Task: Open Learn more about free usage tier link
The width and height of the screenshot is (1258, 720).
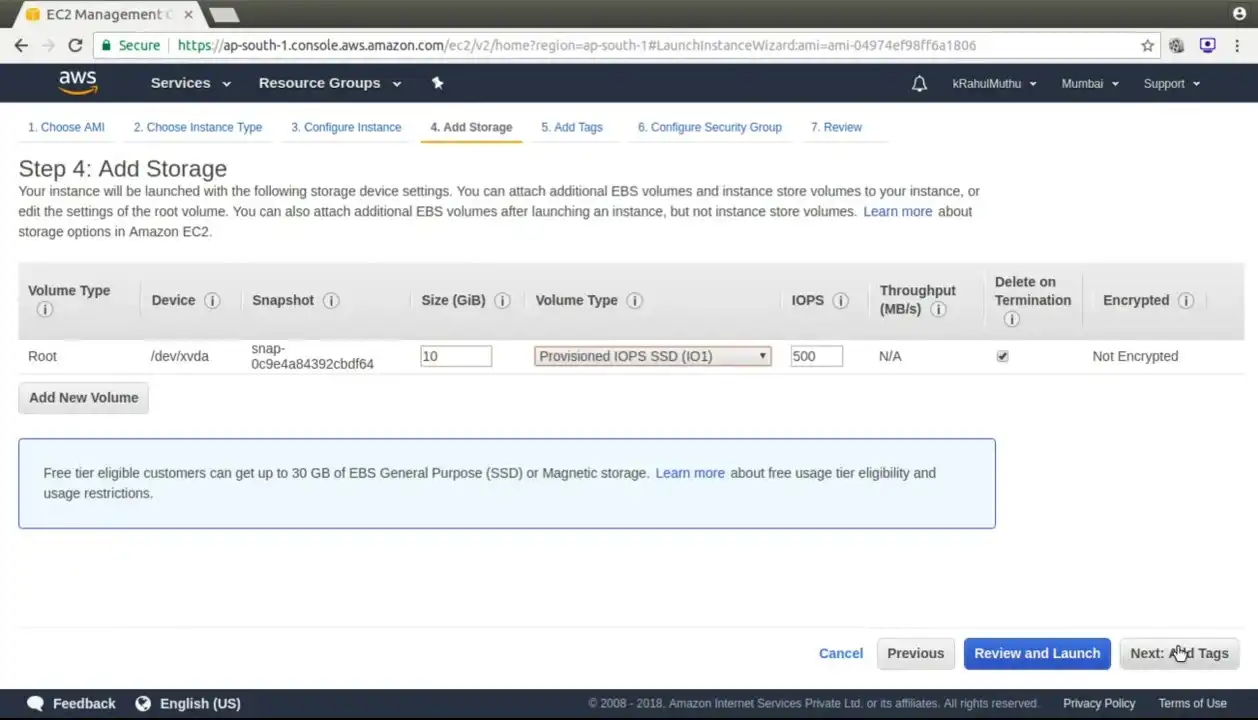Action: (x=690, y=473)
